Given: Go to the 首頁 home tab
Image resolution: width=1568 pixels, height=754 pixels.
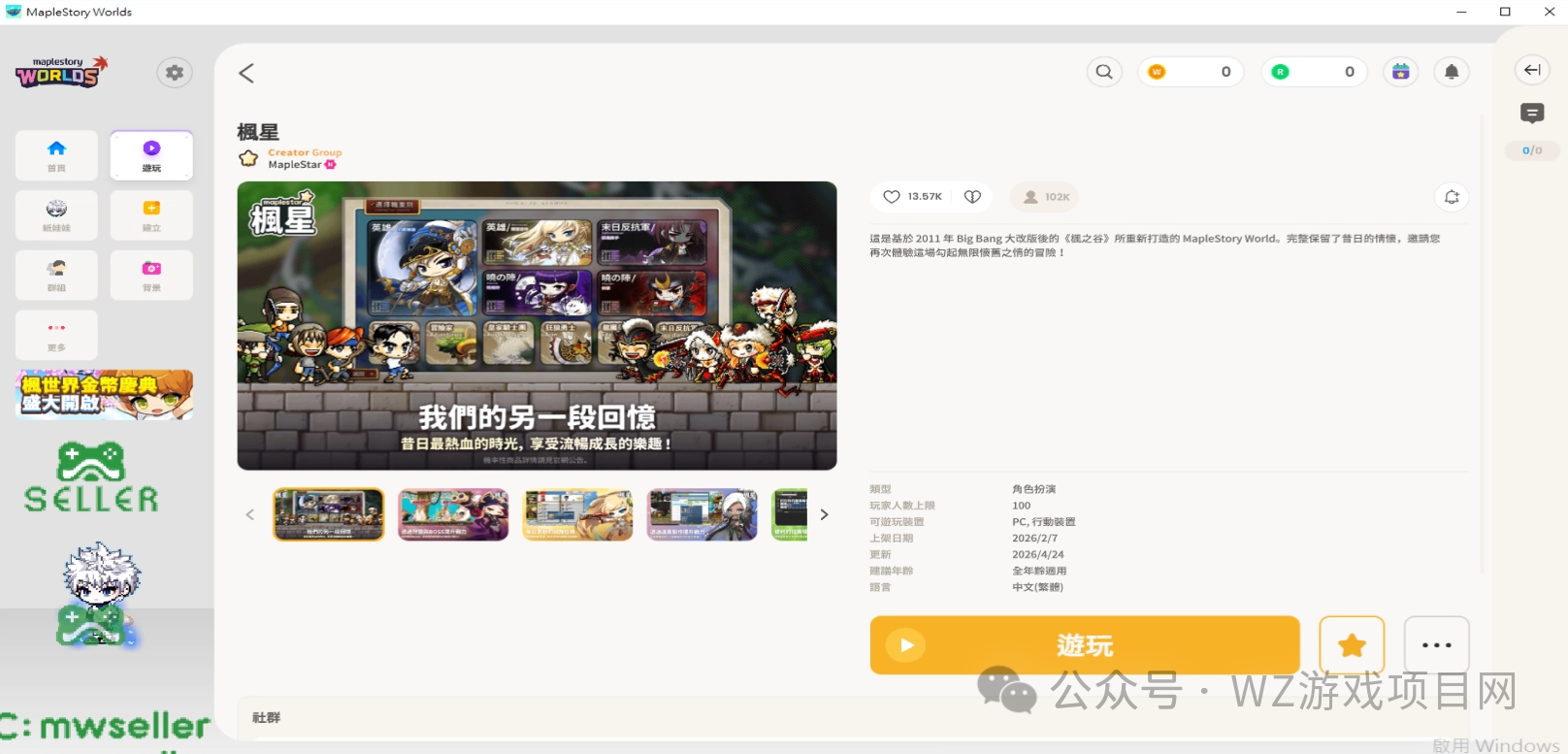Looking at the screenshot, I should pyautogui.click(x=56, y=155).
